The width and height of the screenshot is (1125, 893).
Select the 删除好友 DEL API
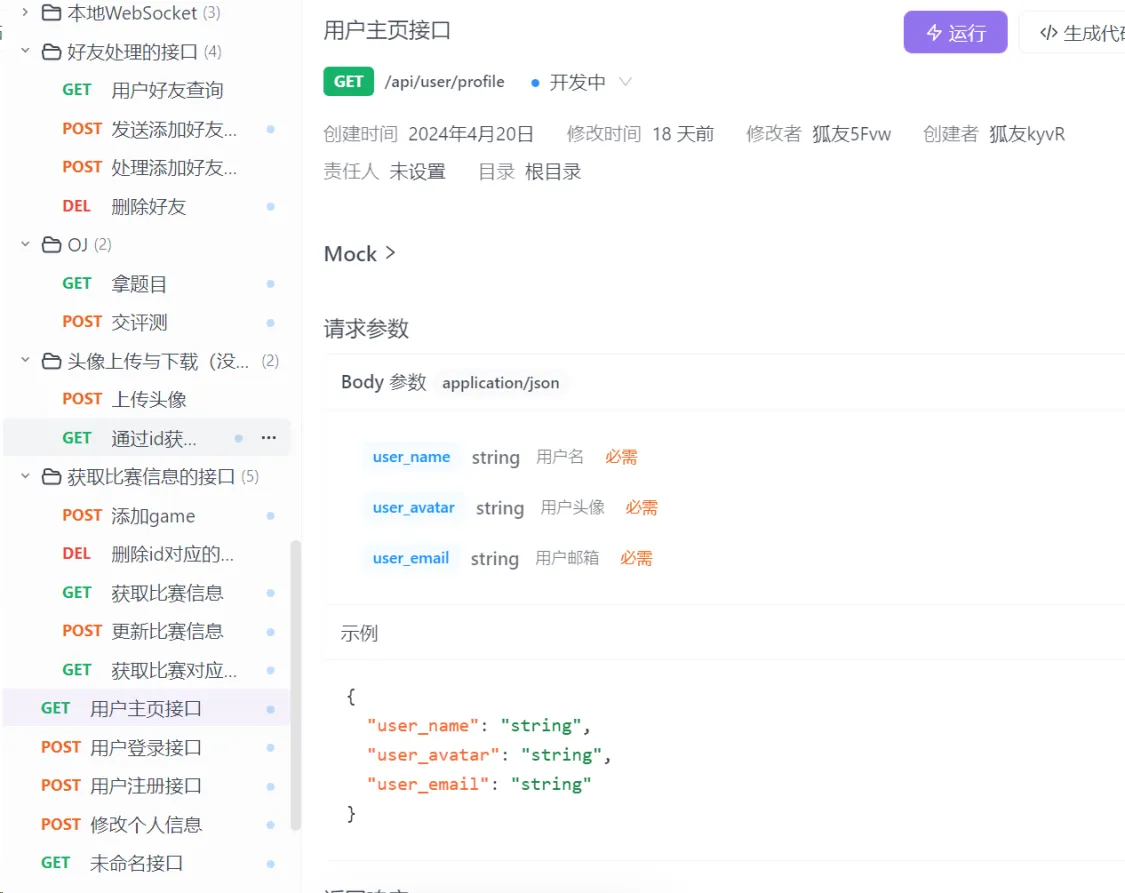147,207
